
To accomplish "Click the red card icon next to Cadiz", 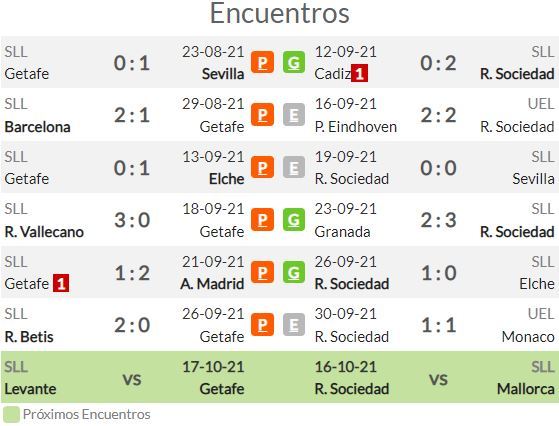I will [359, 73].
